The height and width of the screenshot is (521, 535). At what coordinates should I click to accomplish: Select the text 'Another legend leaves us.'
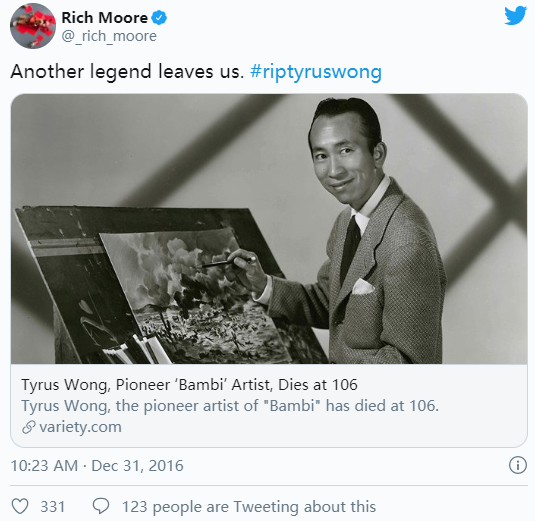(127, 72)
